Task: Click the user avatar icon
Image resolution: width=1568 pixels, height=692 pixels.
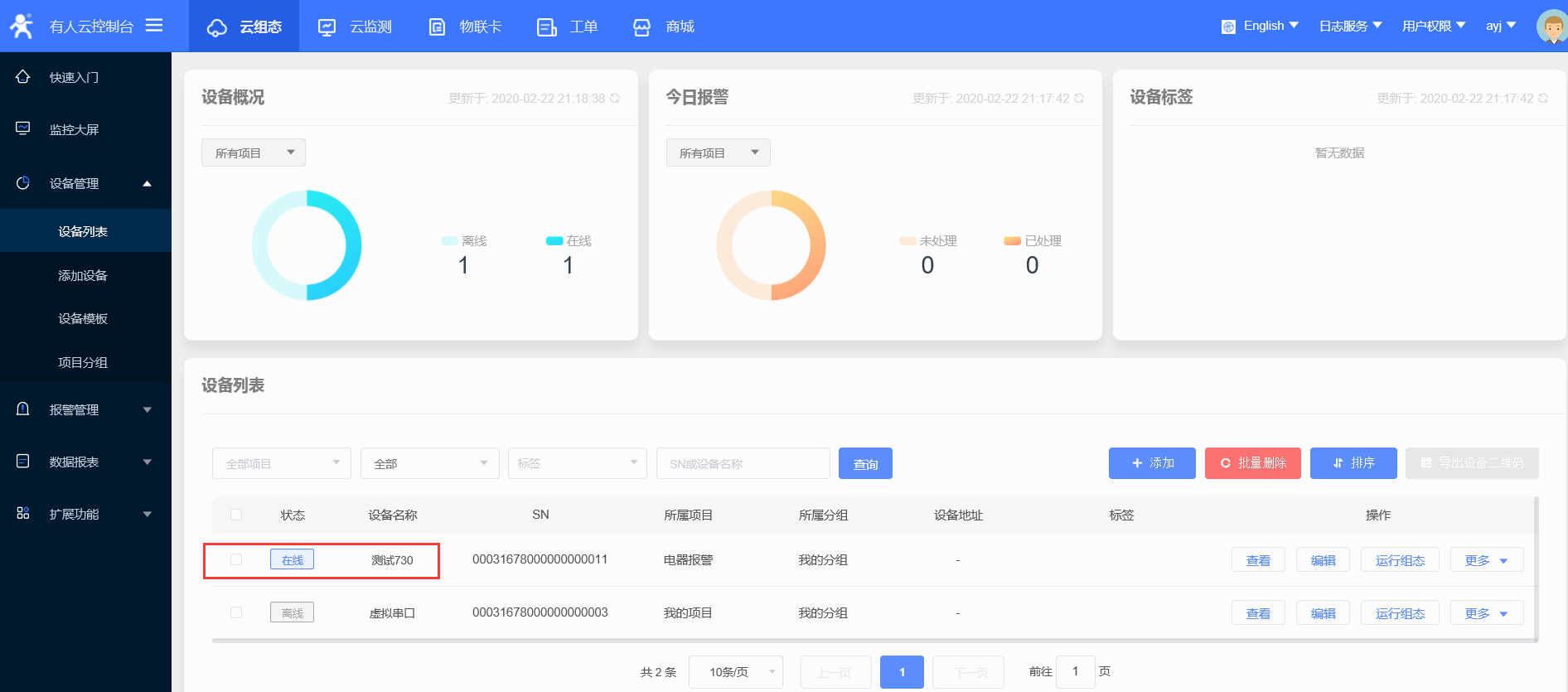Action: pos(1550,27)
